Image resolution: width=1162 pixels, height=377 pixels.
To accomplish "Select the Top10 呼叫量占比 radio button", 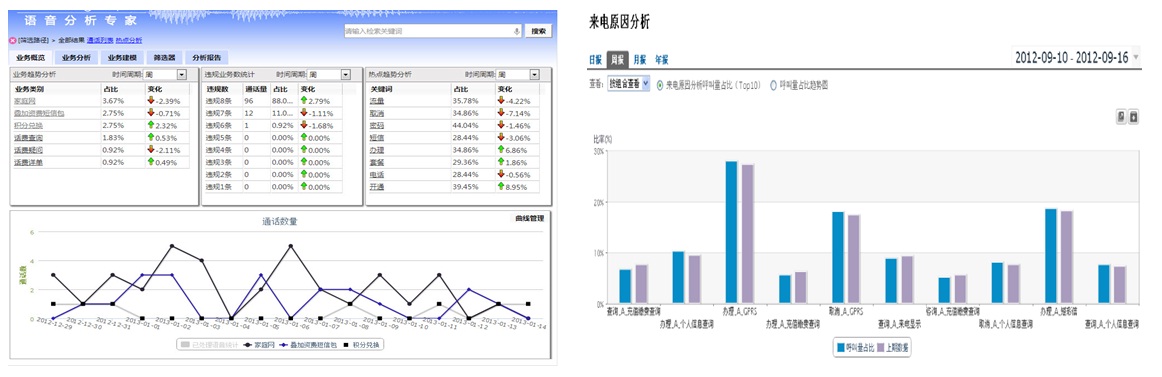I will pyautogui.click(x=660, y=84).
